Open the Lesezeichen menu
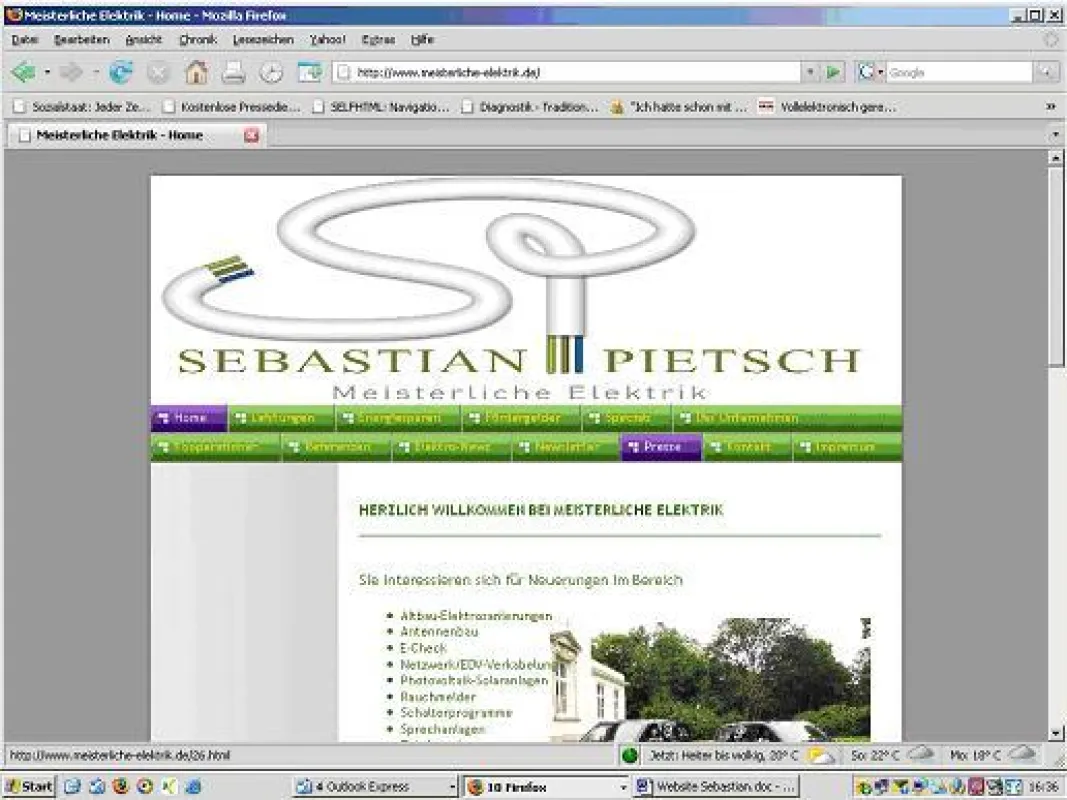The height and width of the screenshot is (800, 1067). coord(263,39)
